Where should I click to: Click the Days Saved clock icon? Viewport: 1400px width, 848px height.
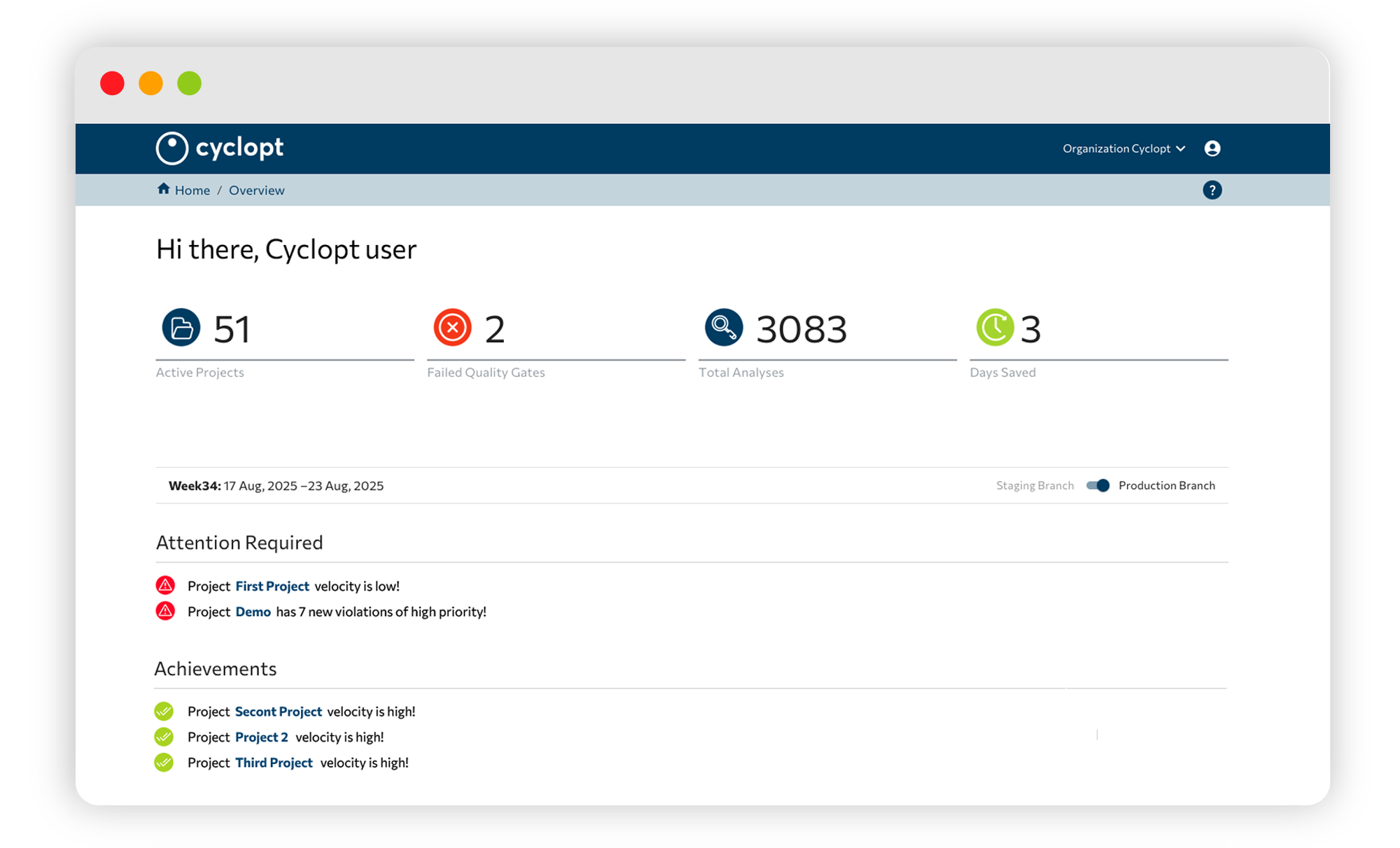[x=995, y=328]
